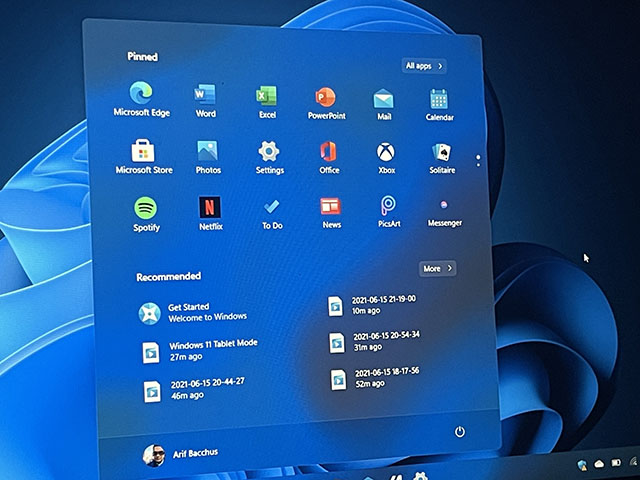Launch the Photos app

(208, 157)
